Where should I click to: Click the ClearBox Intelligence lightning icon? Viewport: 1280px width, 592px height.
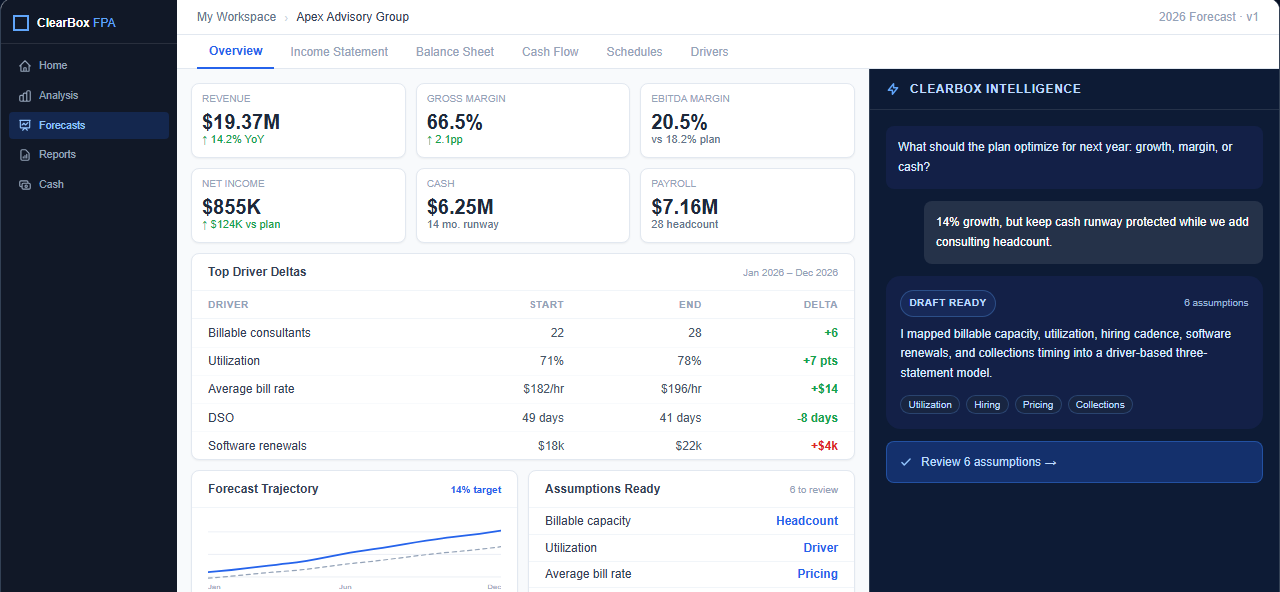point(893,89)
